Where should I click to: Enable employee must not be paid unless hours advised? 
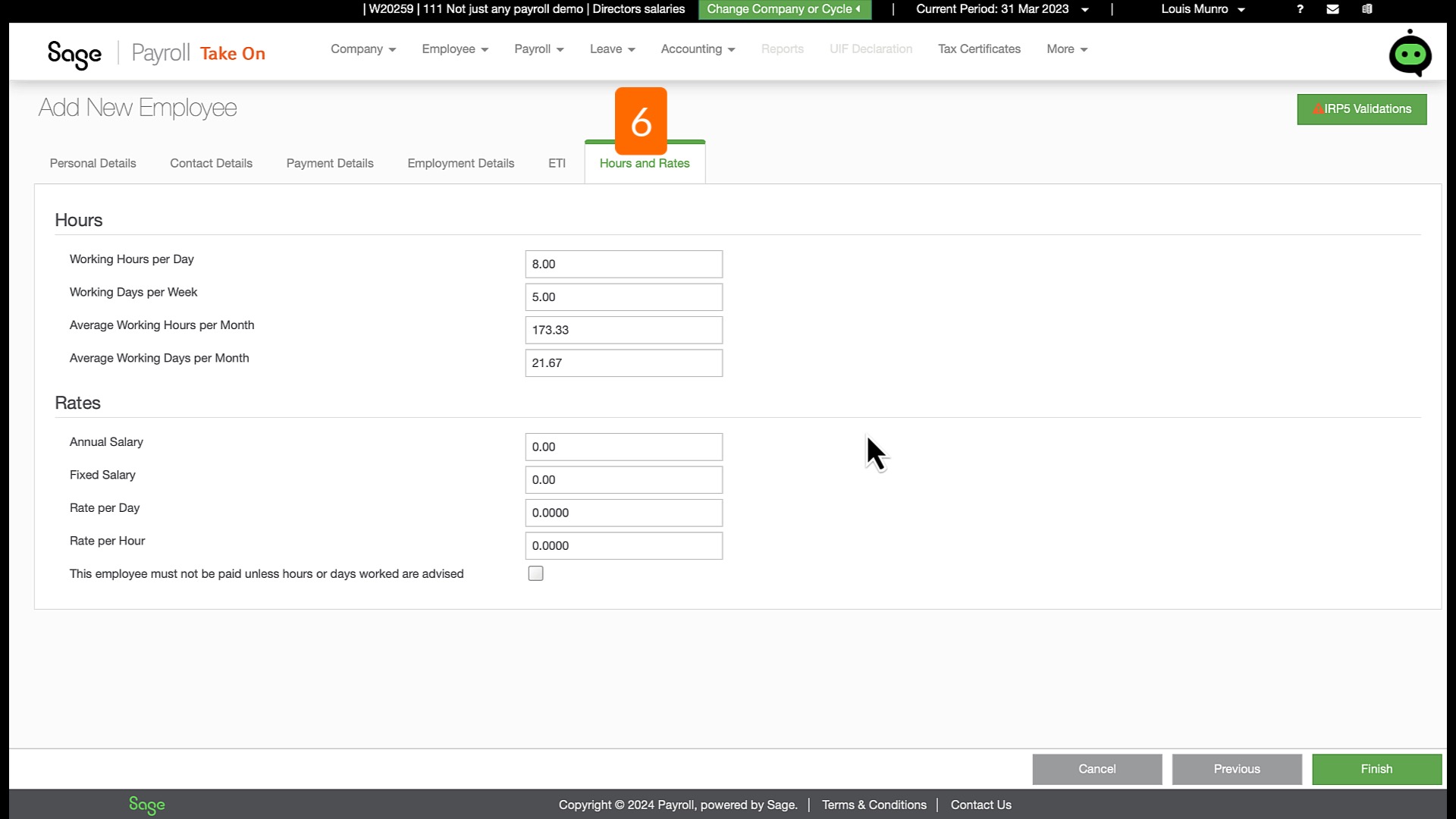pyautogui.click(x=535, y=573)
